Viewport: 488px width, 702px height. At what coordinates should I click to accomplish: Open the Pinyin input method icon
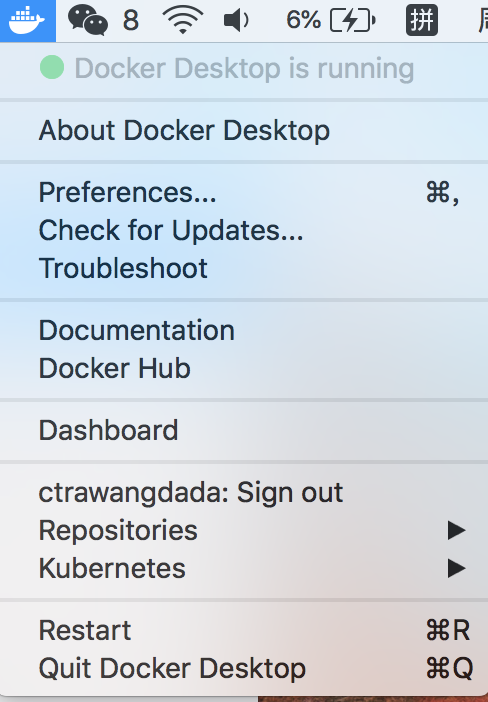point(422,21)
